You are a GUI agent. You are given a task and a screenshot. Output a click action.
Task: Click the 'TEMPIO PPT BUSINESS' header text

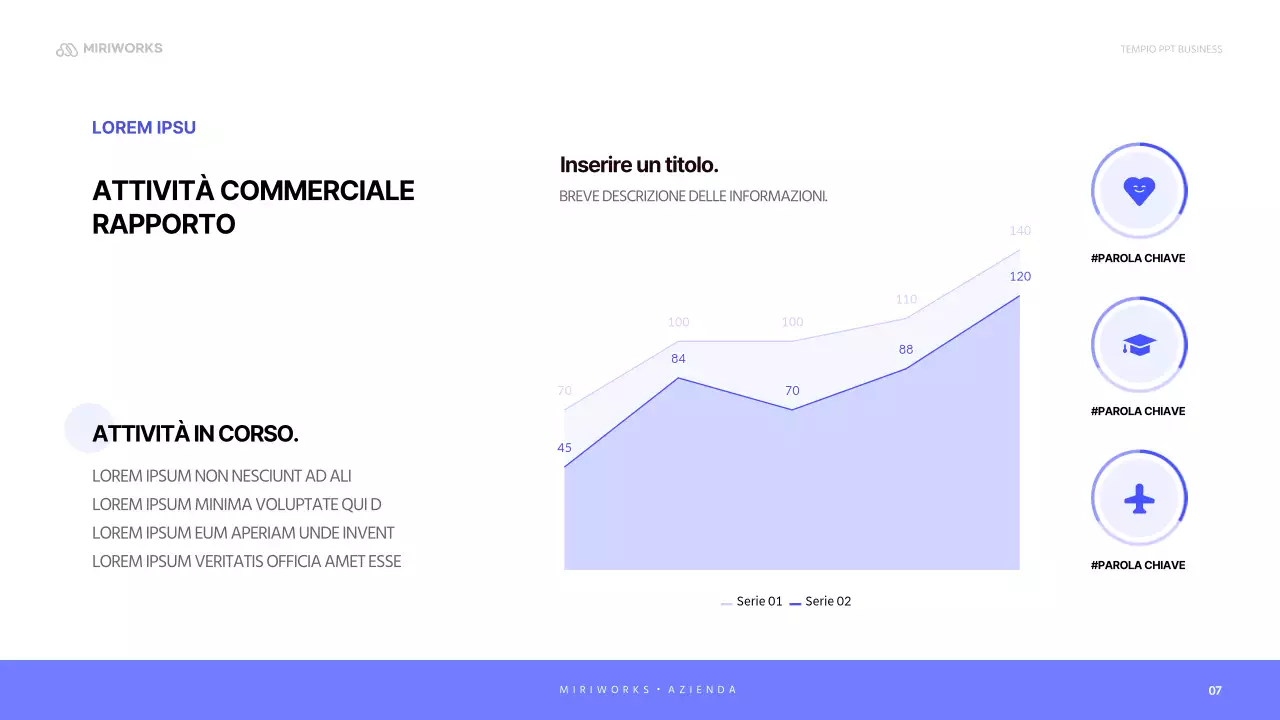(x=1171, y=49)
